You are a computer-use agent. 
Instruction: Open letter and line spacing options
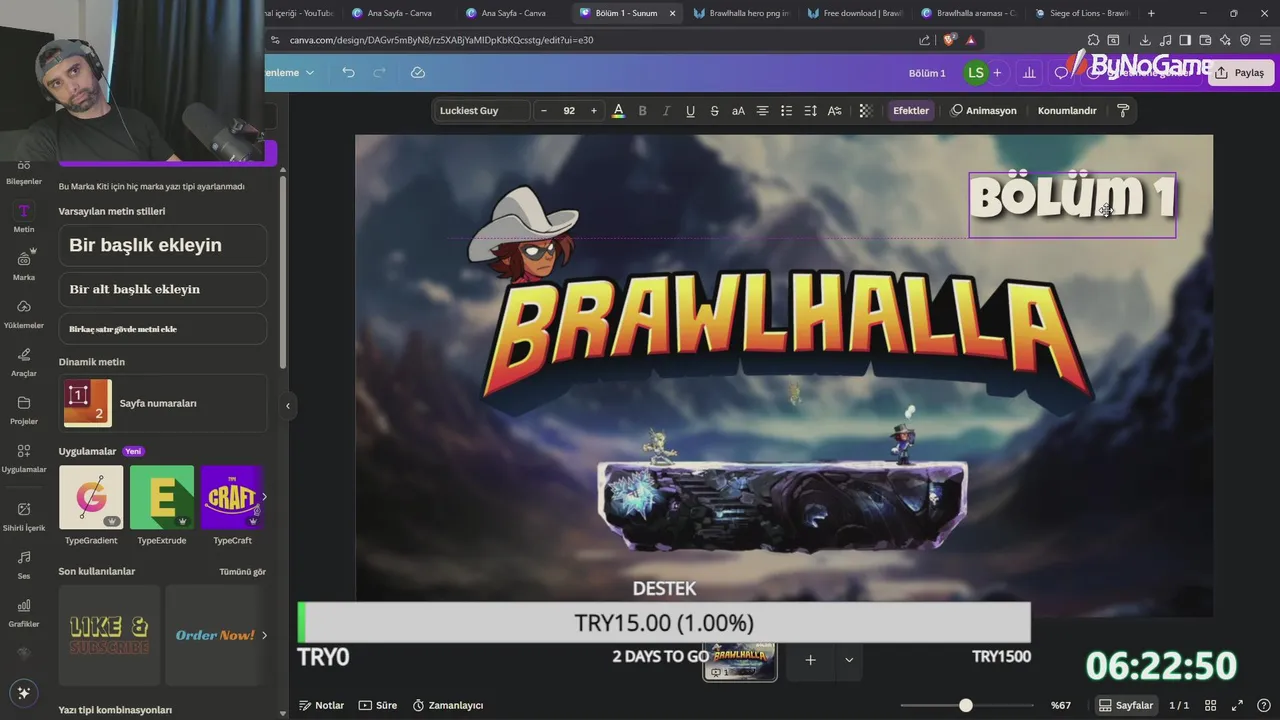click(x=810, y=111)
